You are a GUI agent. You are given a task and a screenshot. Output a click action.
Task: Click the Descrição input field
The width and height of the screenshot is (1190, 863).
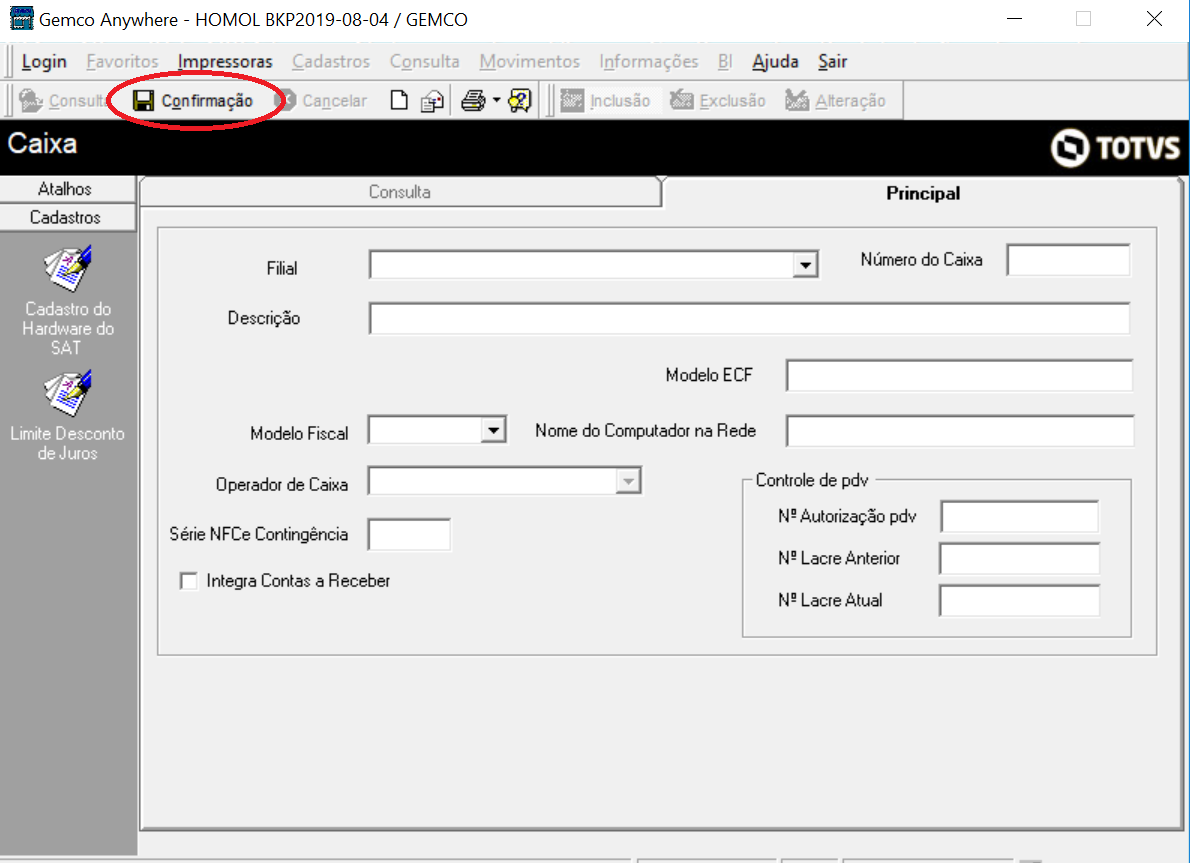(x=750, y=319)
